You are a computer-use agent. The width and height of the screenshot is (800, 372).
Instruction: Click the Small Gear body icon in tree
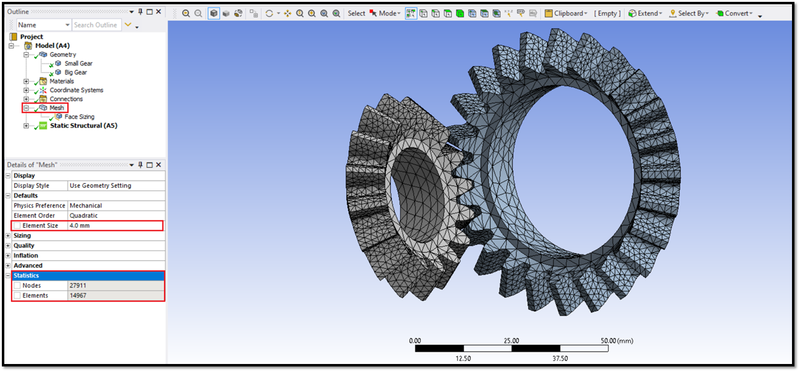(58, 63)
